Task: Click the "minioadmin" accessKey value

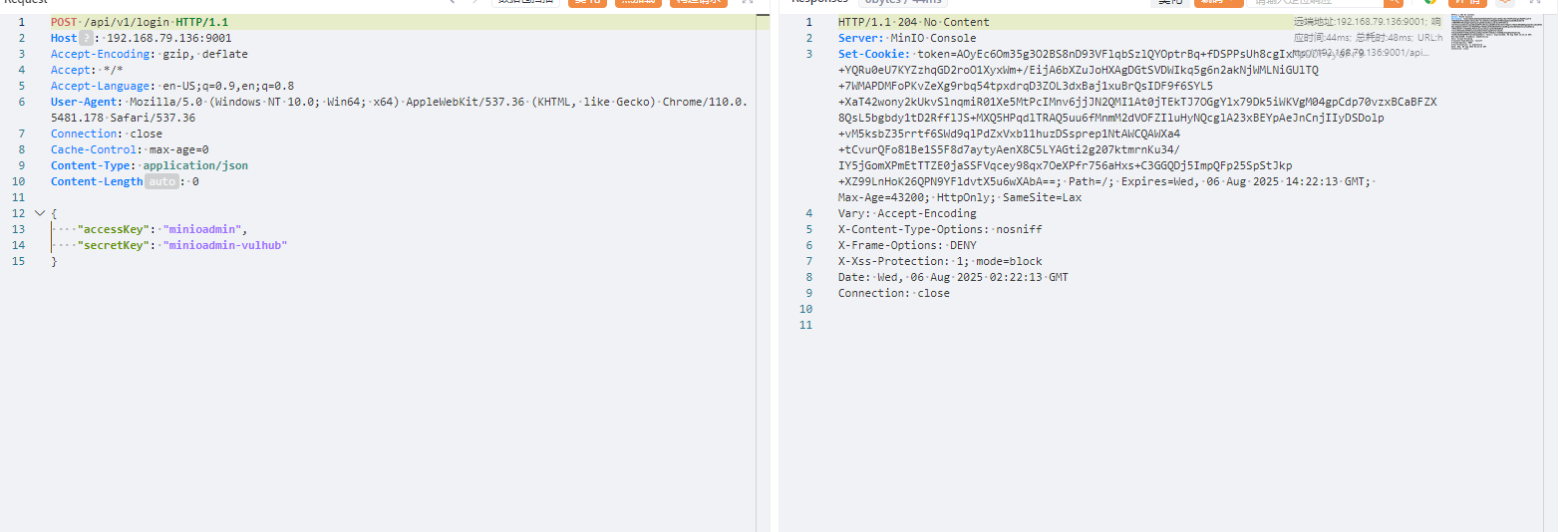Action: pyautogui.click(x=202, y=229)
